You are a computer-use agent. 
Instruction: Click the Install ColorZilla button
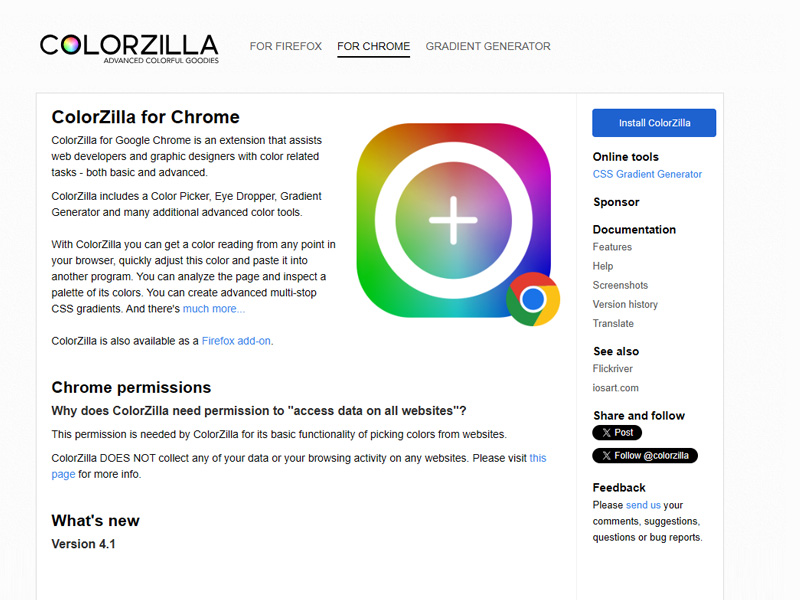point(653,122)
